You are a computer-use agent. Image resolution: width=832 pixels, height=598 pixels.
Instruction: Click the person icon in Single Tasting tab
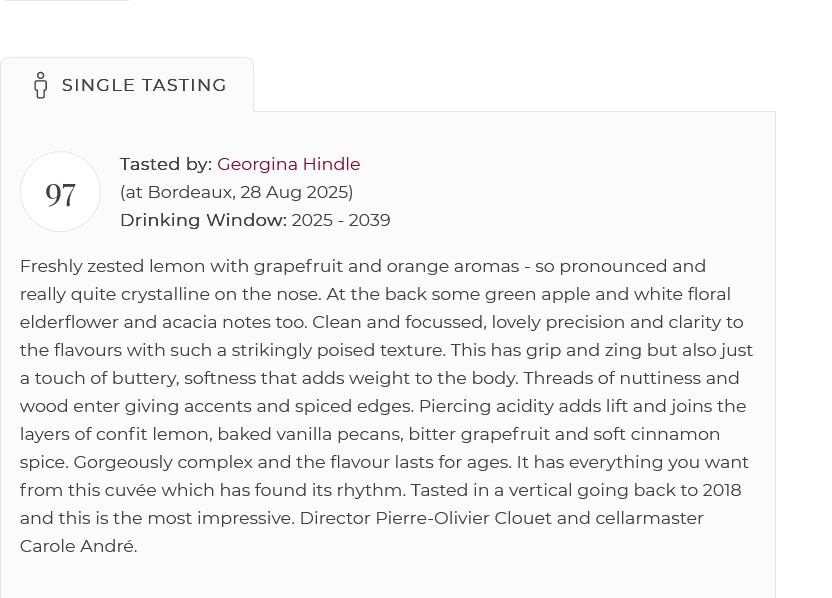tap(40, 85)
